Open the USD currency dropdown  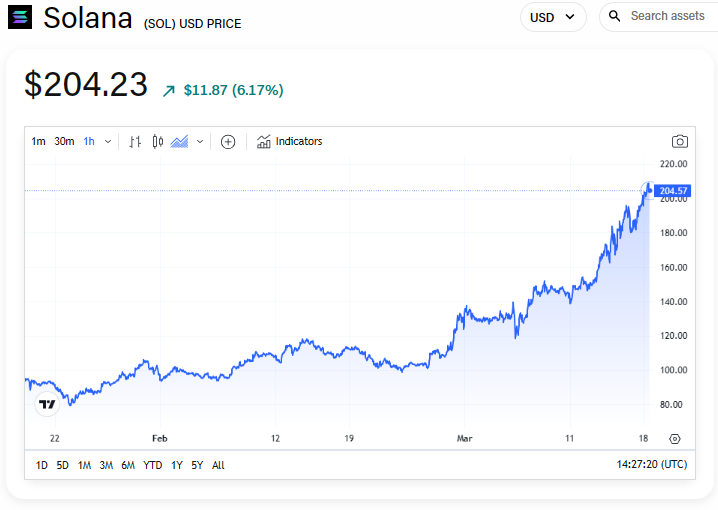(553, 17)
